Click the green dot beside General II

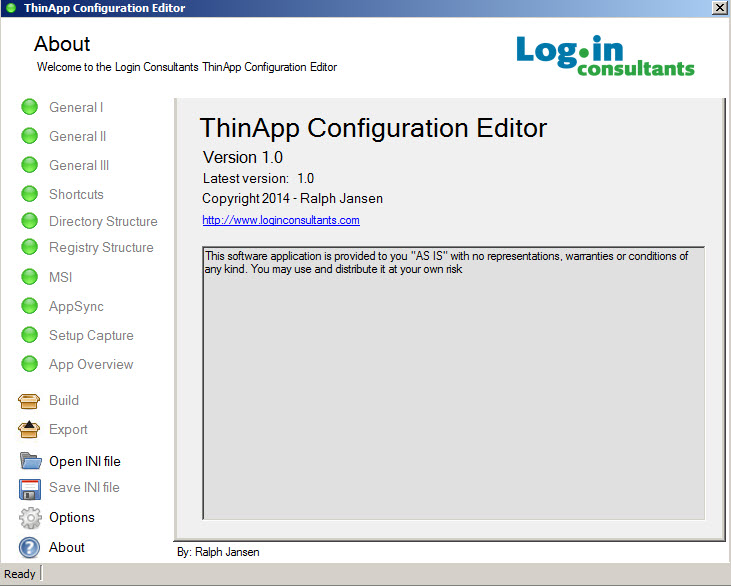tap(29, 136)
